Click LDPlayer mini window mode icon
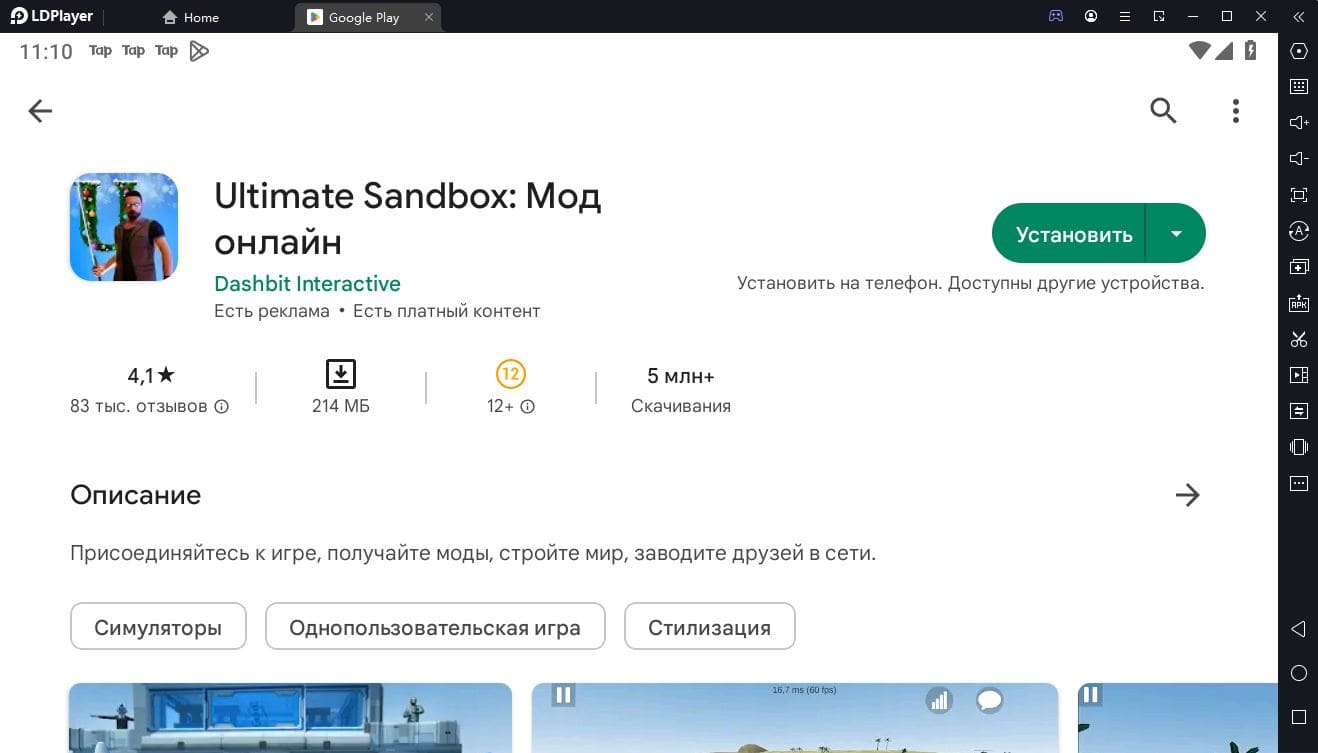The image size is (1318, 753). point(1159,16)
